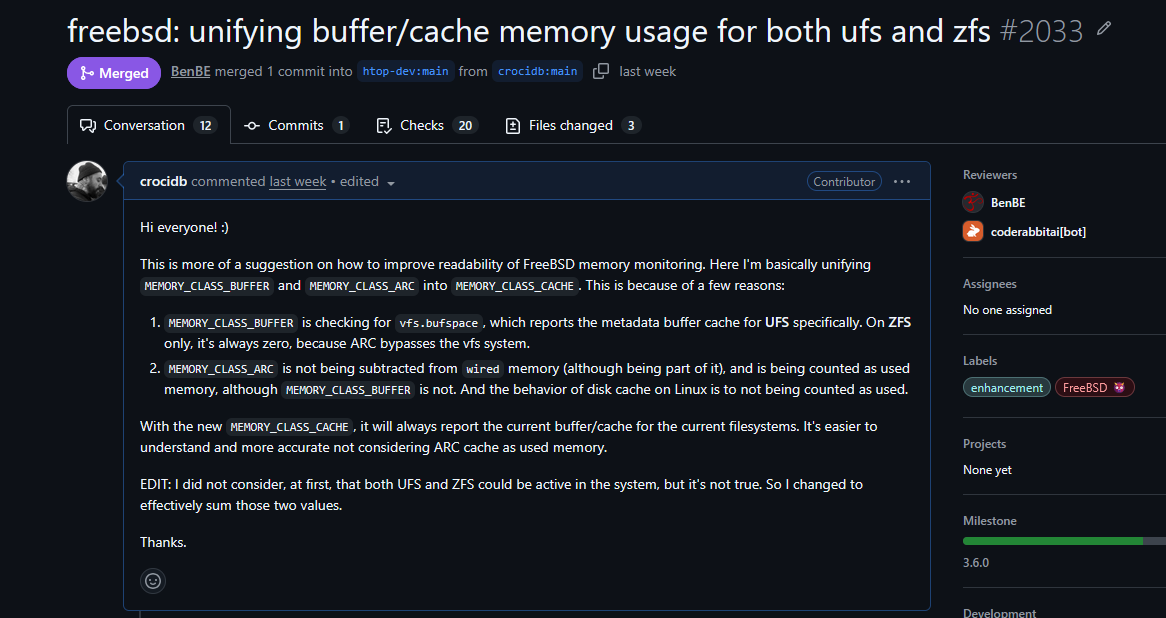Image resolution: width=1166 pixels, height=618 pixels.
Task: Click the htop-dev:main base branch link
Action: coord(405,71)
